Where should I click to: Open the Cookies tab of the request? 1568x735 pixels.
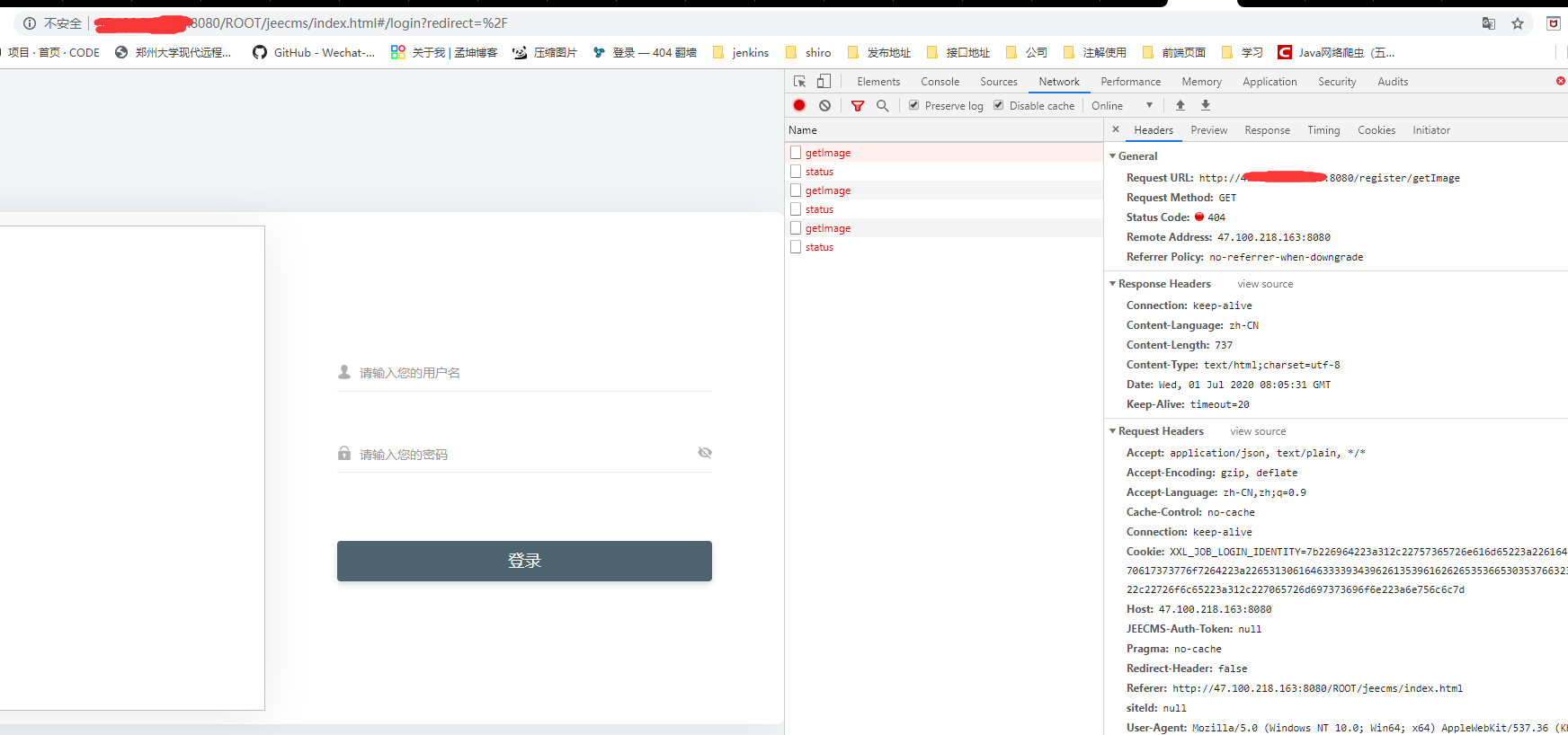click(x=1376, y=130)
